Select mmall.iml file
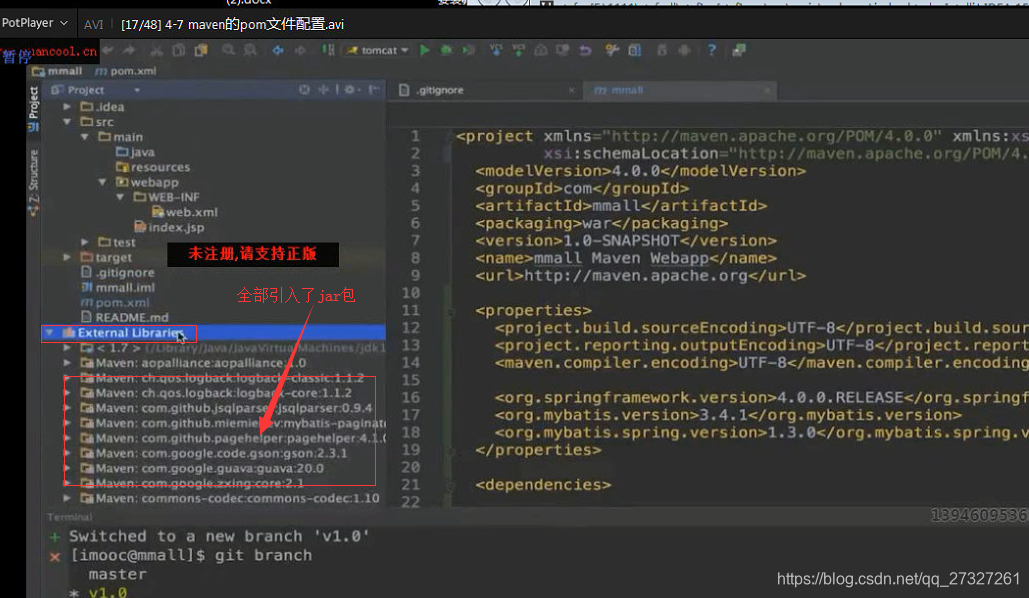This screenshot has width=1029, height=598. click(117, 288)
